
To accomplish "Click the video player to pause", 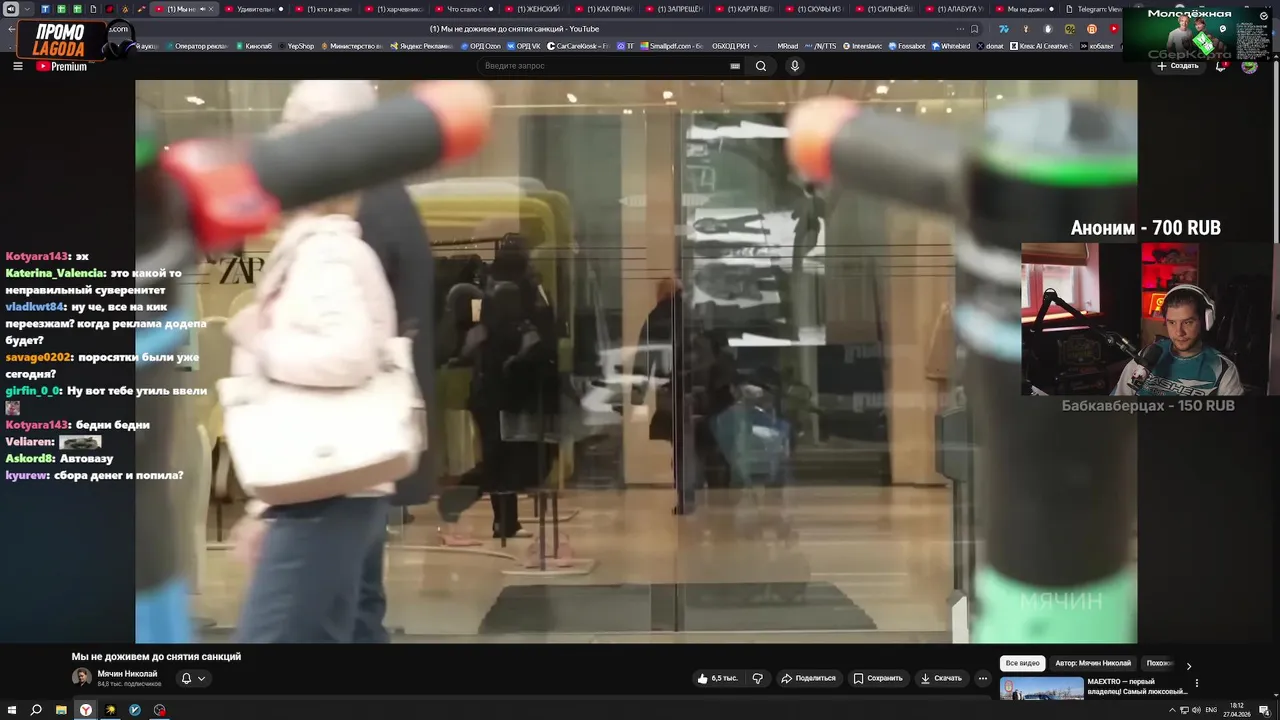I will [636, 361].
